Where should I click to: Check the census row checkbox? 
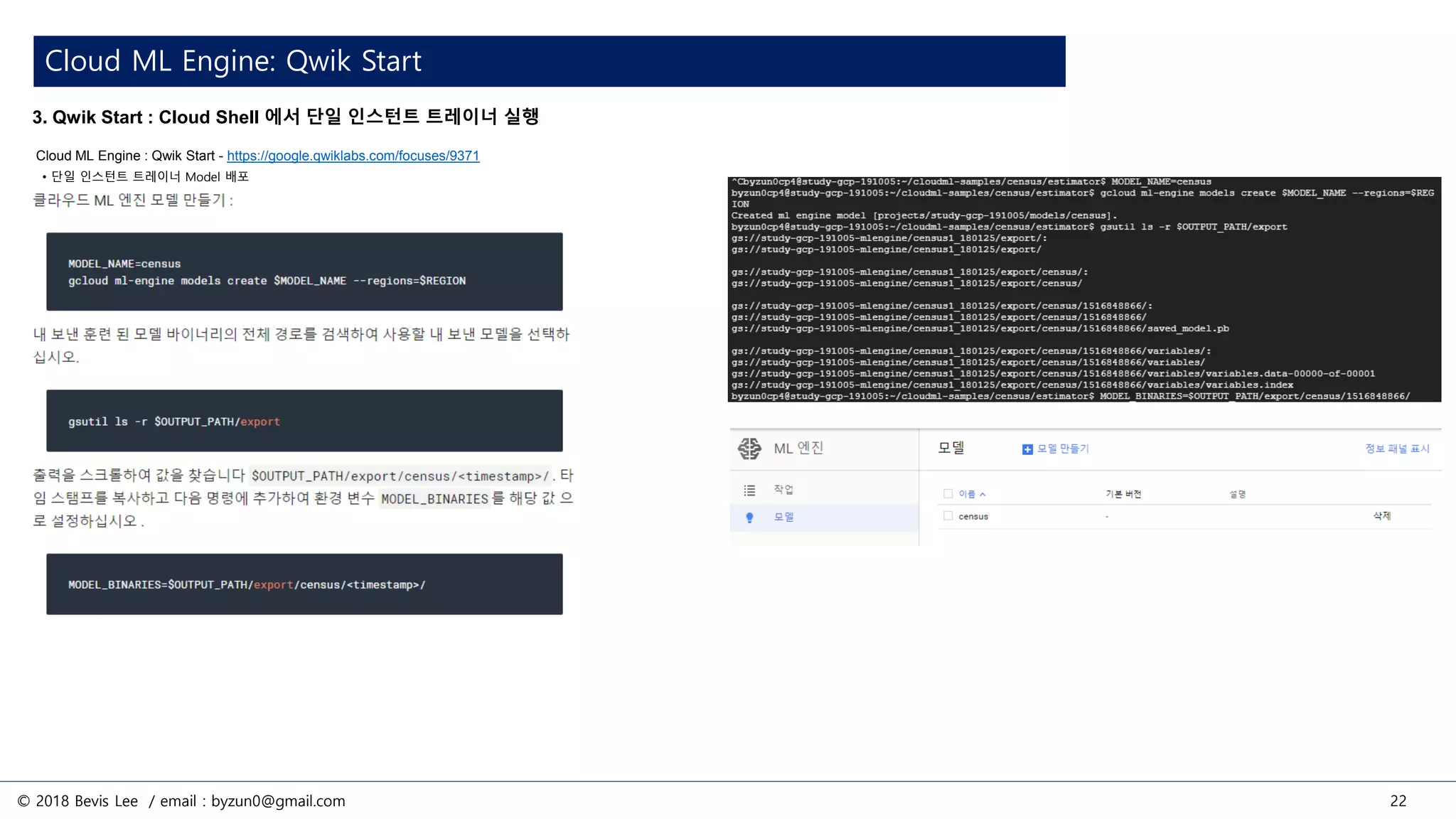pos(948,516)
